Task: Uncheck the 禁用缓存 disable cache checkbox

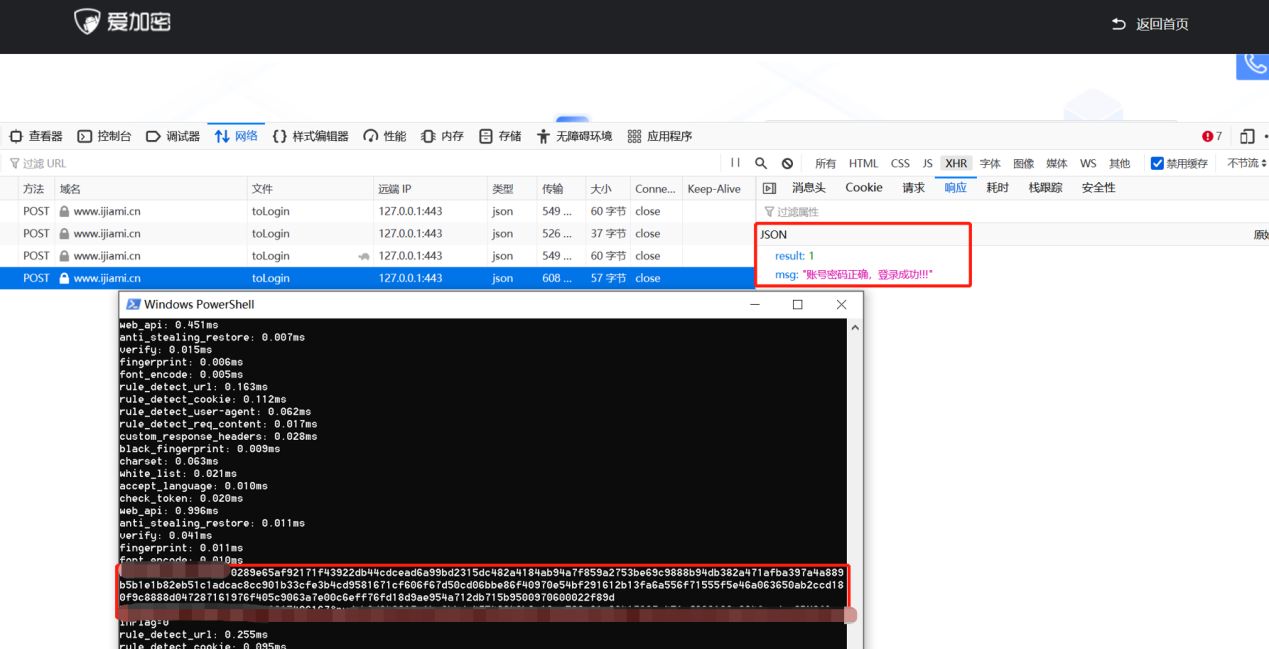Action: tap(1157, 163)
